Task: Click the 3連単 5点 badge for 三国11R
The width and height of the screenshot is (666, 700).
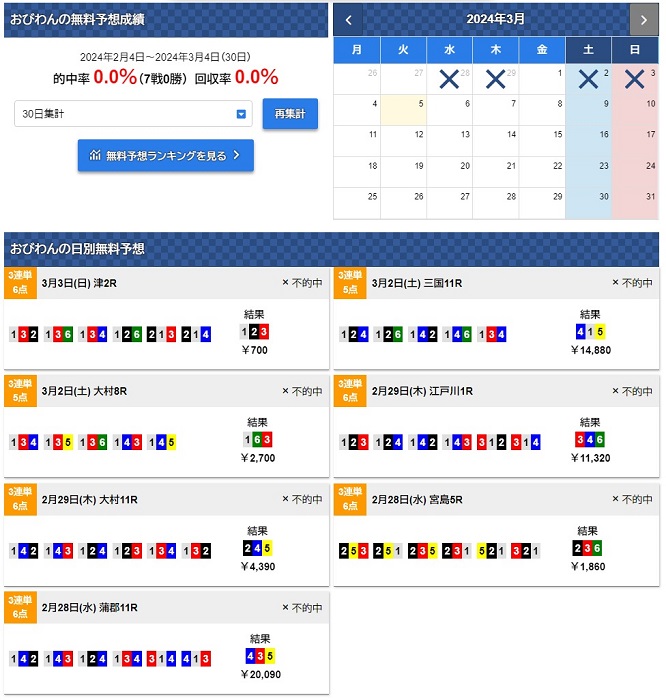Action: [350, 283]
